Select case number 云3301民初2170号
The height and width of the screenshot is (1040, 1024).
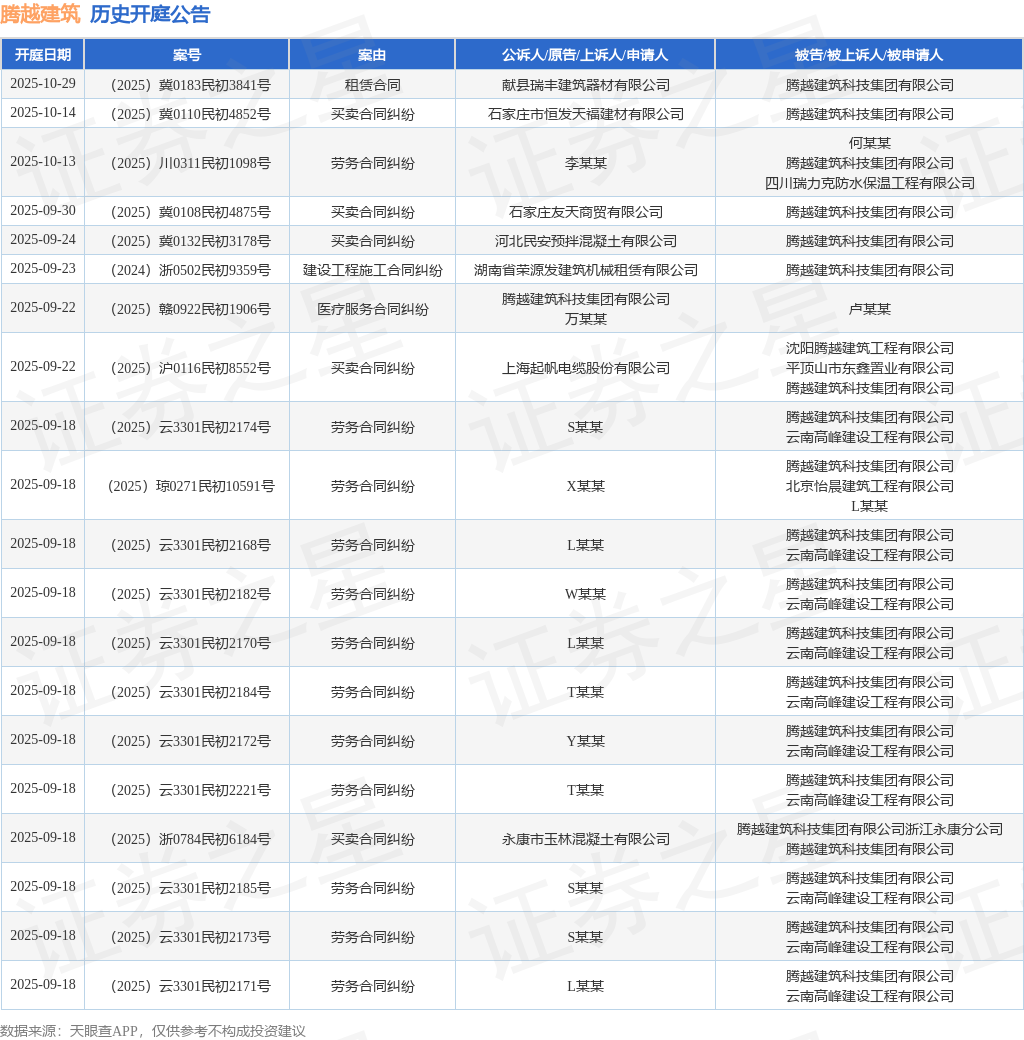190,644
